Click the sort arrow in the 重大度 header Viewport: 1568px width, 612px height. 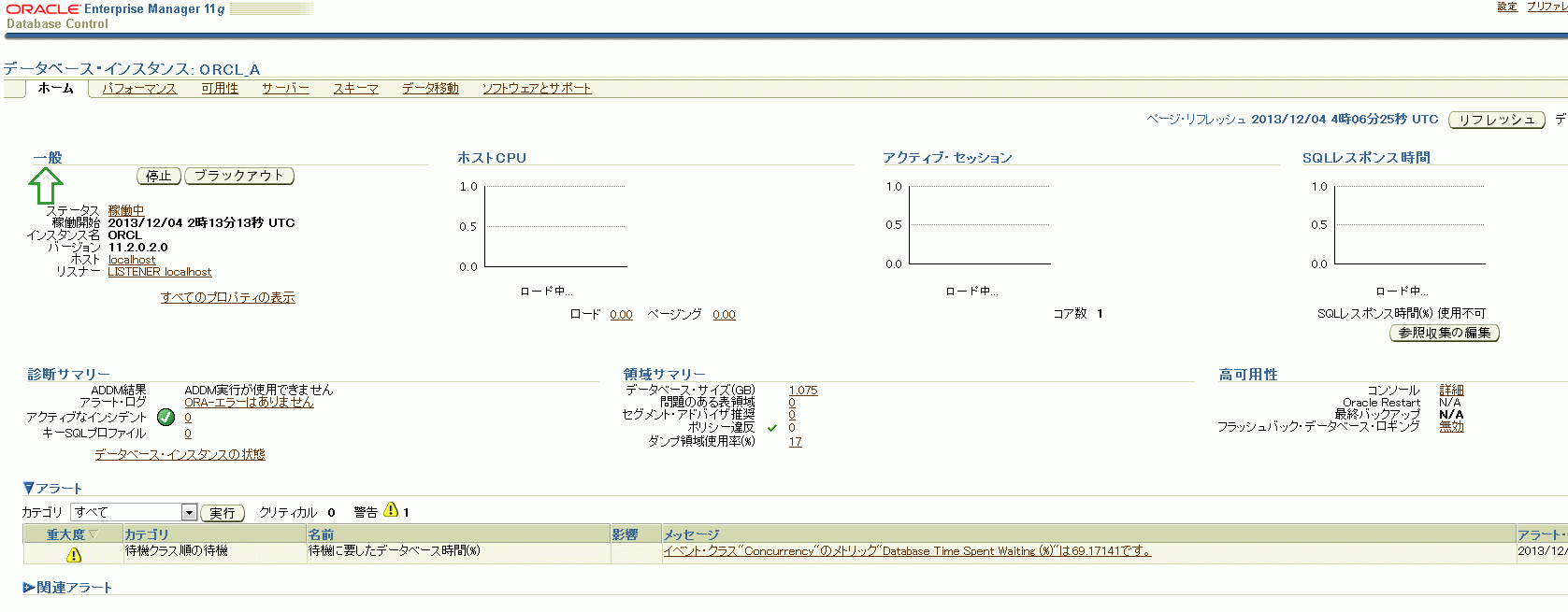[94, 534]
